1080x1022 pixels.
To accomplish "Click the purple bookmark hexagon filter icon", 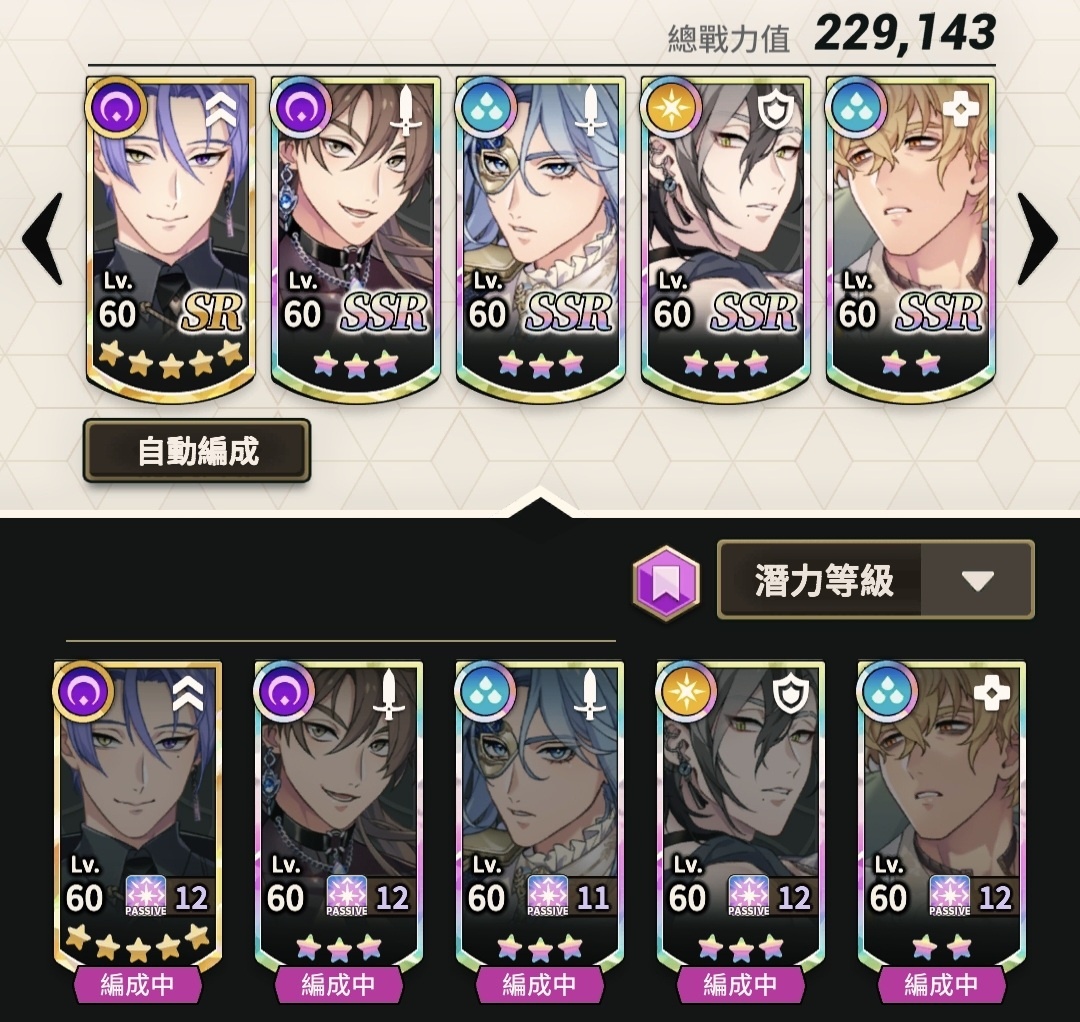I will (x=665, y=583).
